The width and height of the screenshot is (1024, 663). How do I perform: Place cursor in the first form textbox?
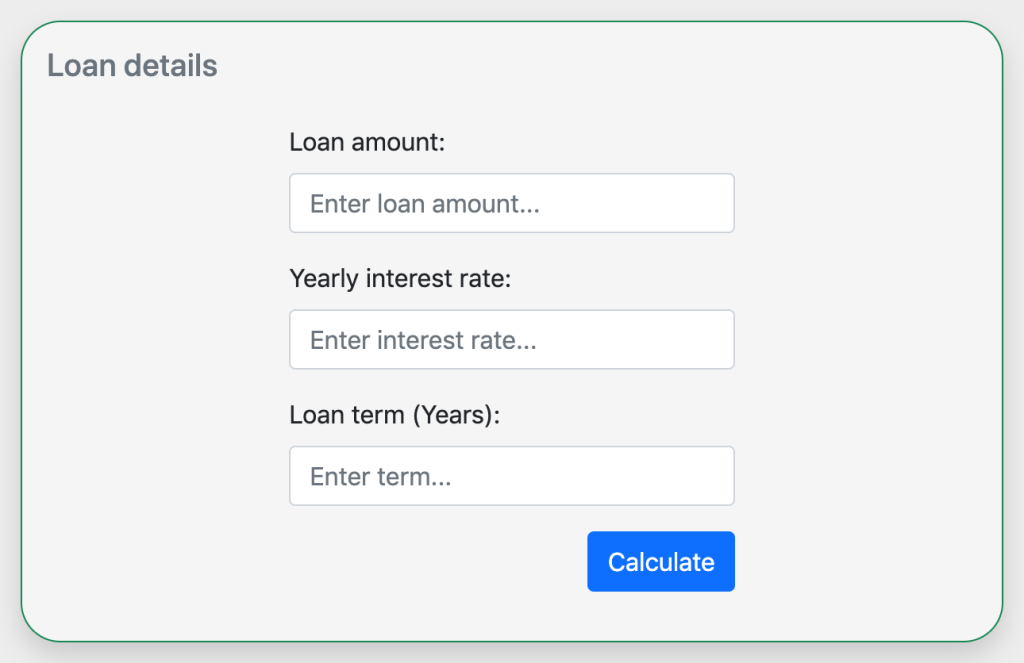[511, 203]
